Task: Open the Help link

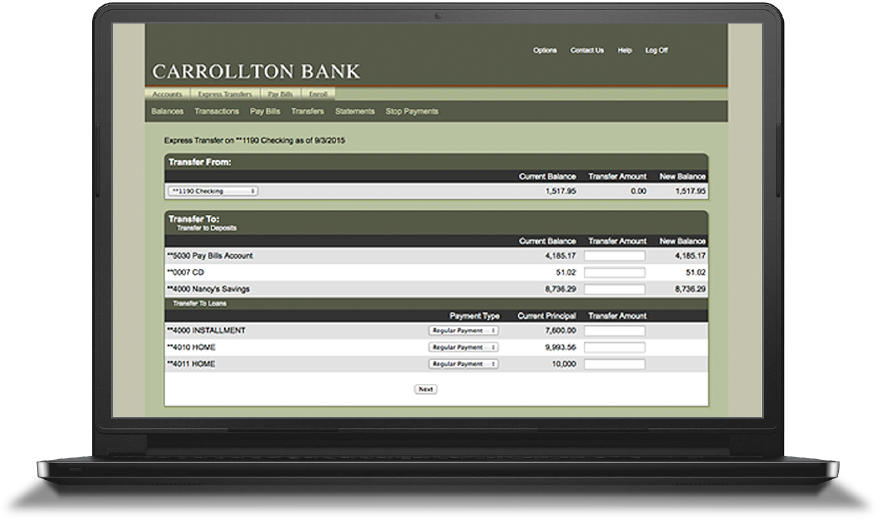Action: point(625,50)
